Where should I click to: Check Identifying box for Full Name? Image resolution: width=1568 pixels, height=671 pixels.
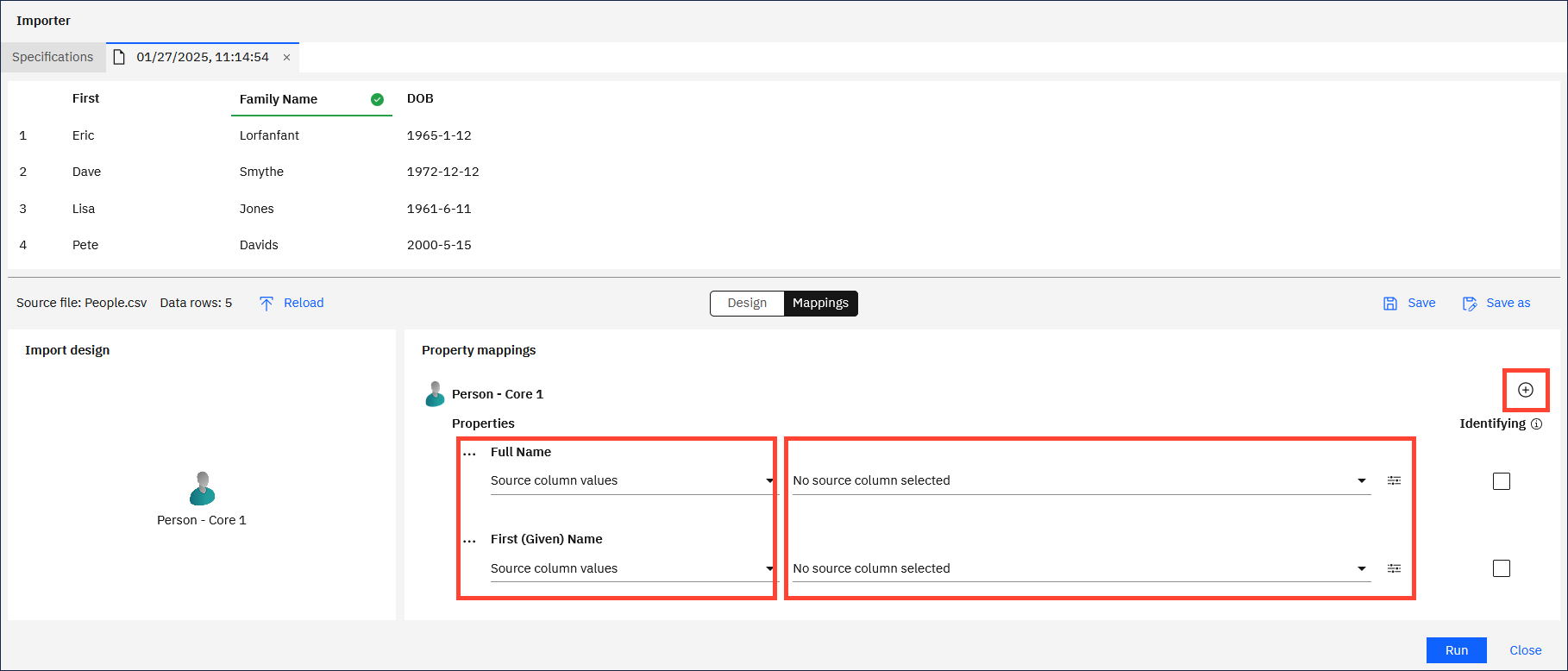point(1502,481)
